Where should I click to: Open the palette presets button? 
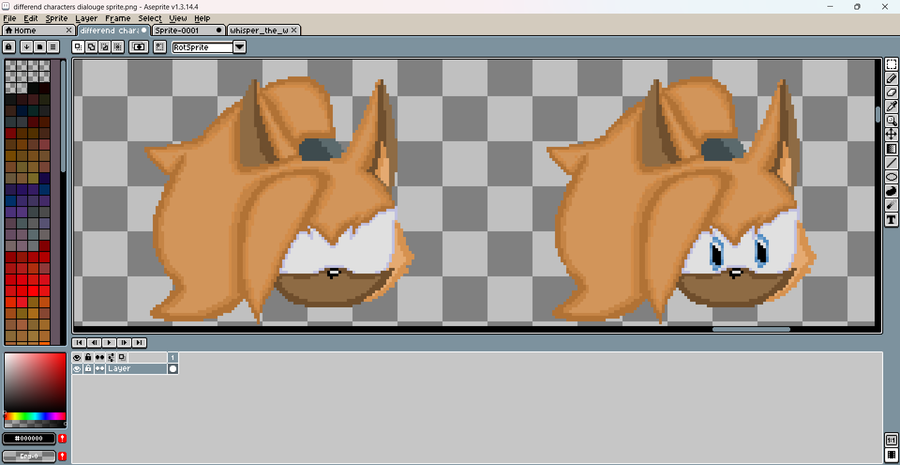point(40,47)
